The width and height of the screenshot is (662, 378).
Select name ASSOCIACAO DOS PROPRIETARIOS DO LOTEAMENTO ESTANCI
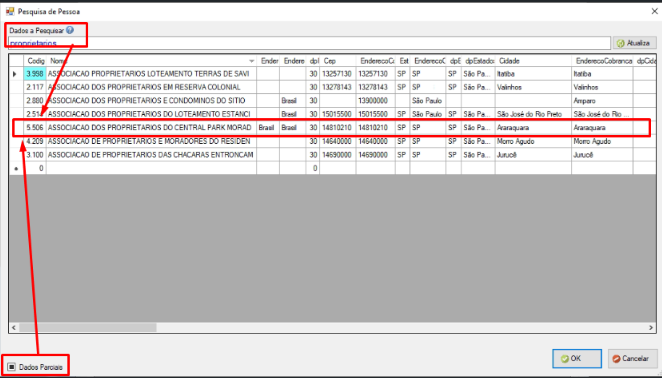coord(151,114)
